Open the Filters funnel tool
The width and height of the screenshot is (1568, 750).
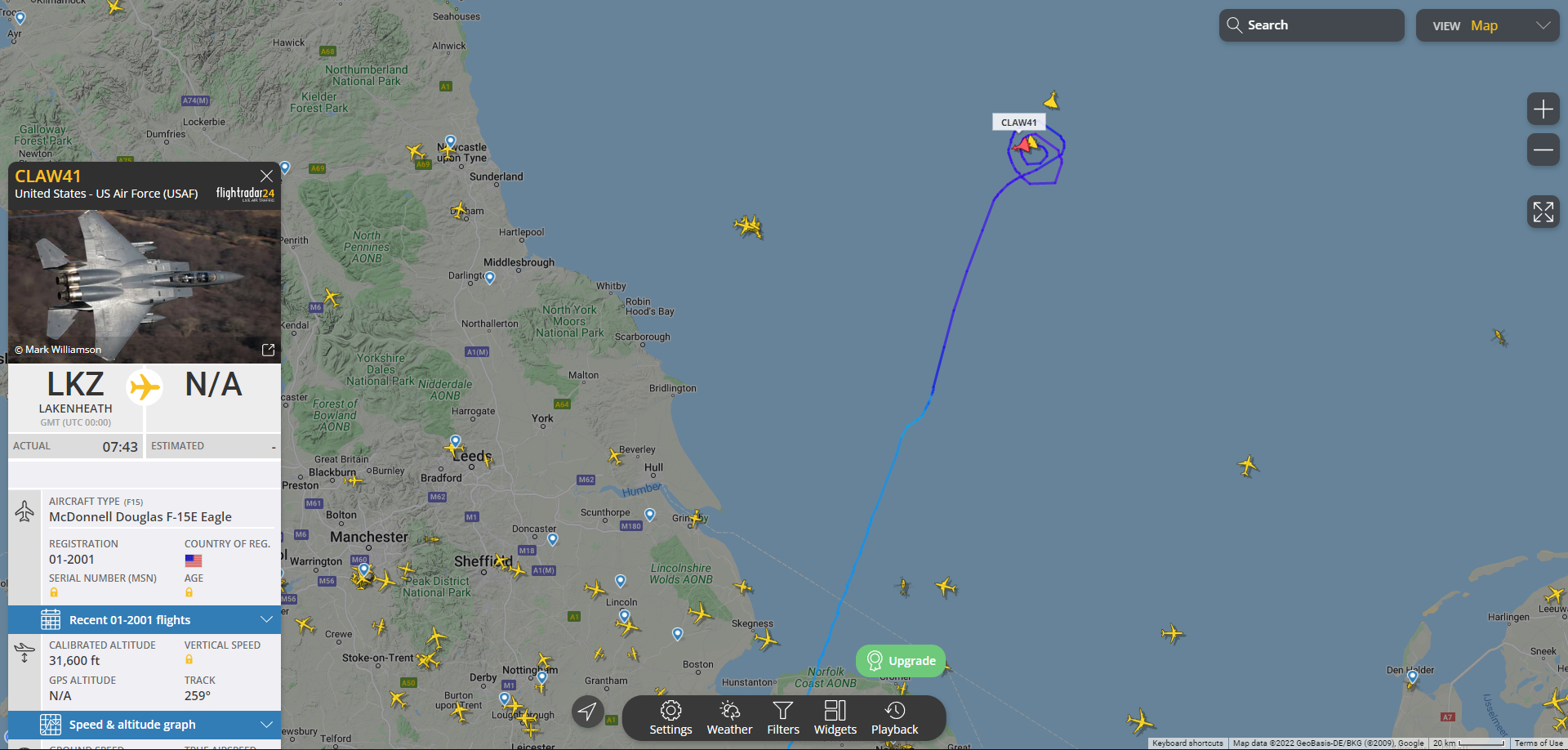783,718
